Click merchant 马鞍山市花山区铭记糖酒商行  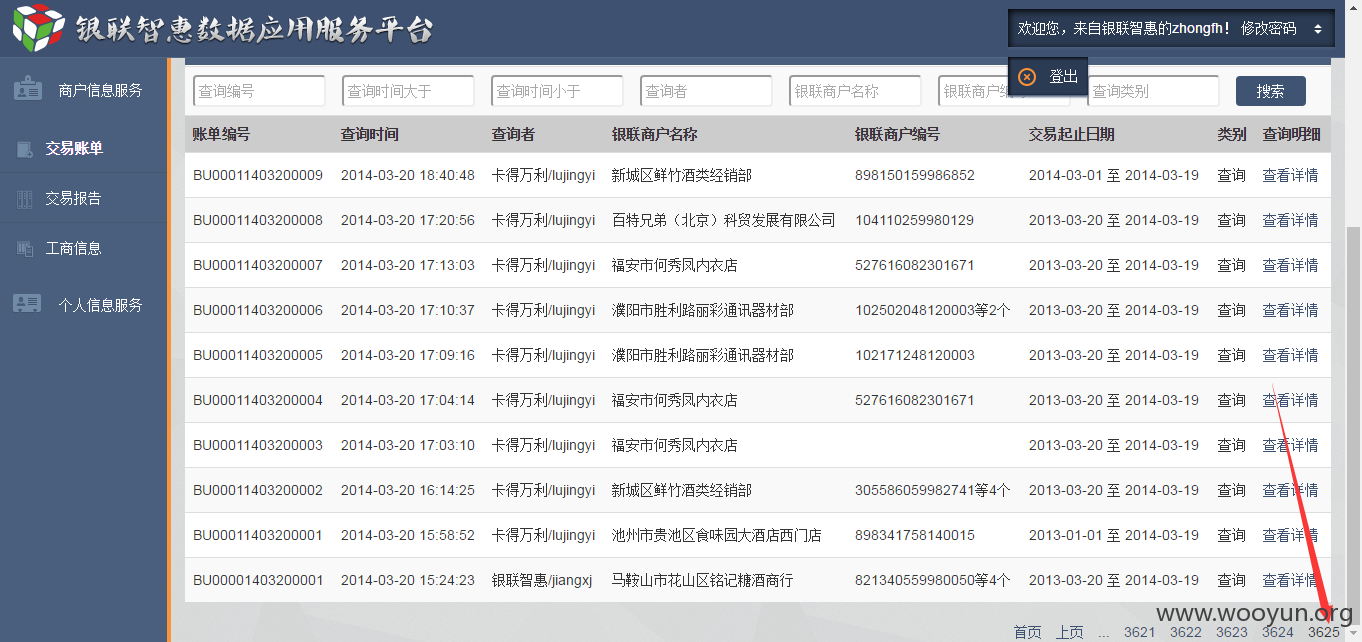click(x=702, y=580)
